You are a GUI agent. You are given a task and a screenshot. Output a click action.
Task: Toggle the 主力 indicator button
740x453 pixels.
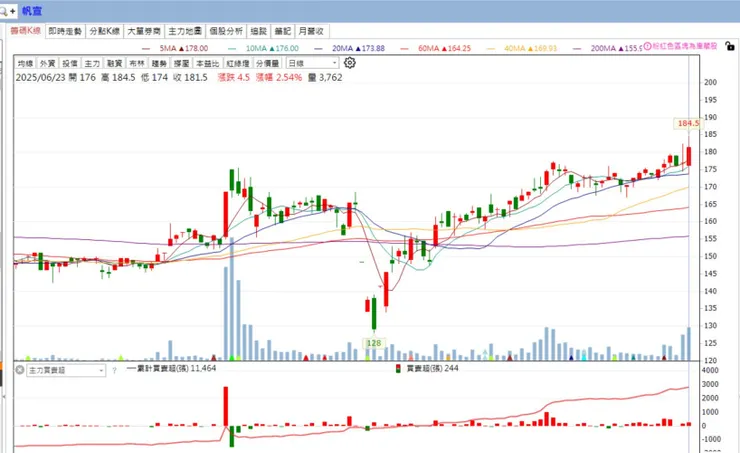[x=92, y=63]
